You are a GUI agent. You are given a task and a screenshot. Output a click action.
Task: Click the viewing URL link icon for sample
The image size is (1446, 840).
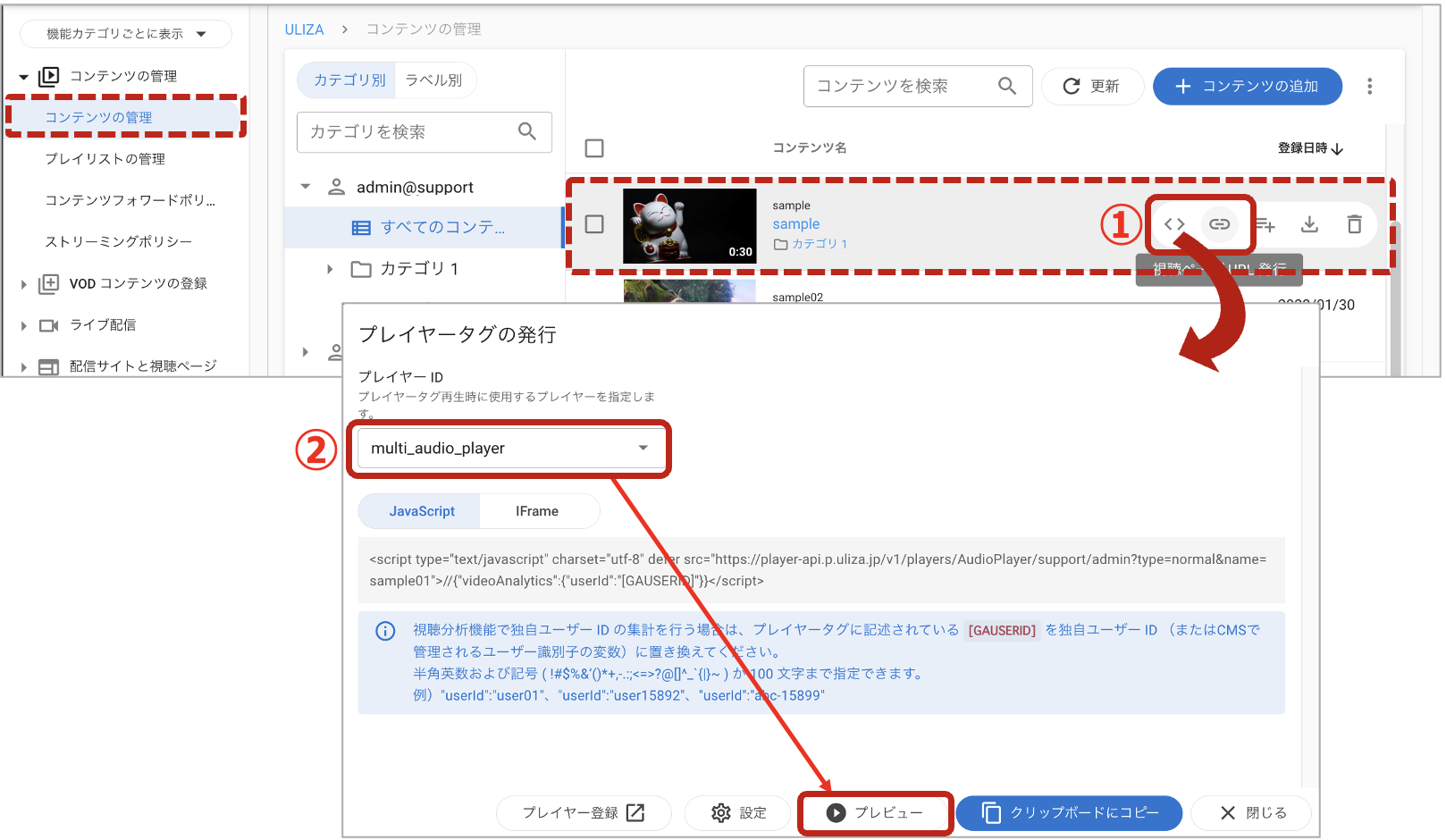click(1219, 224)
